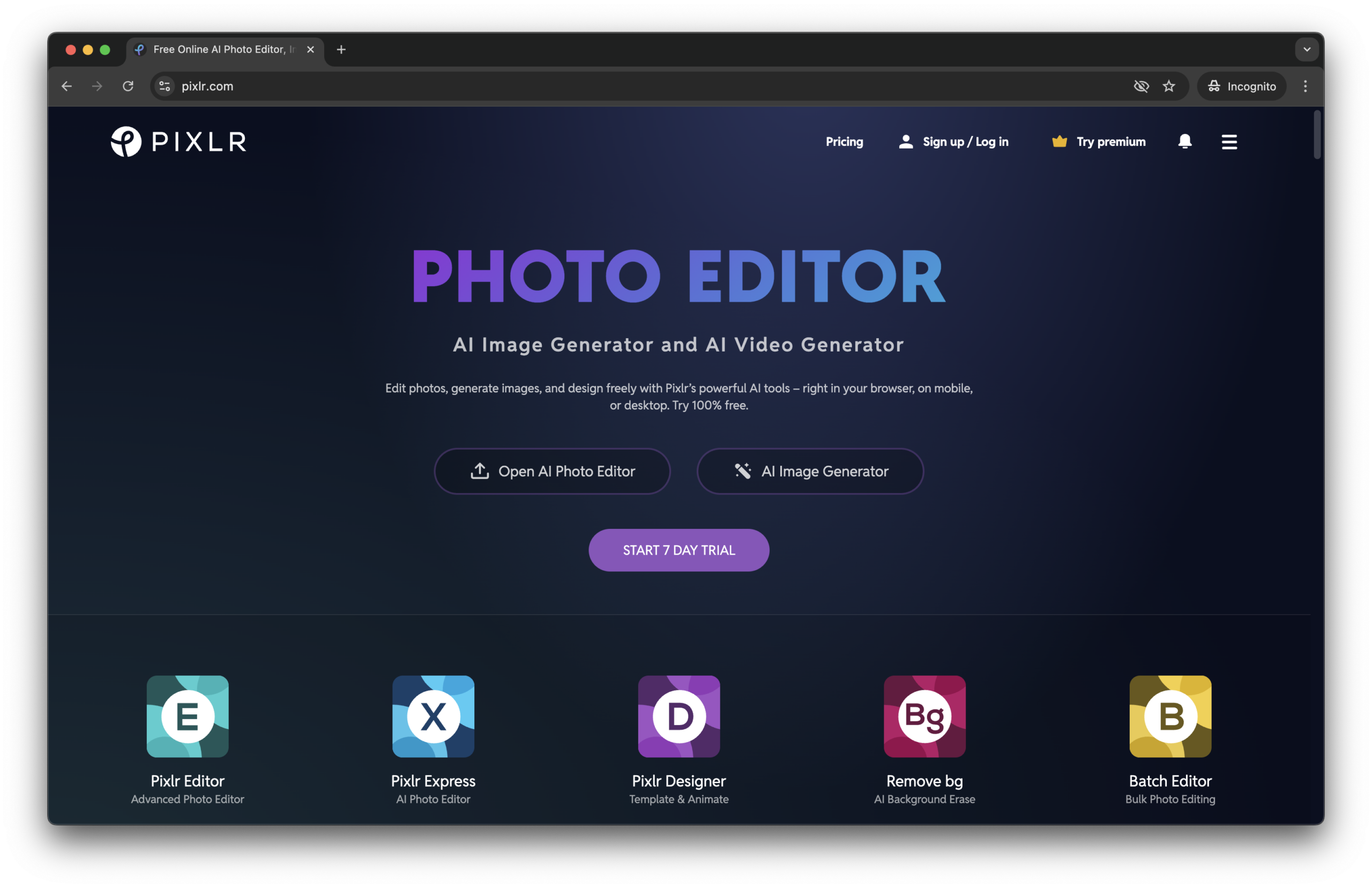1372x888 pixels.
Task: Open the Pixlr Editor app icon
Action: [x=188, y=716]
